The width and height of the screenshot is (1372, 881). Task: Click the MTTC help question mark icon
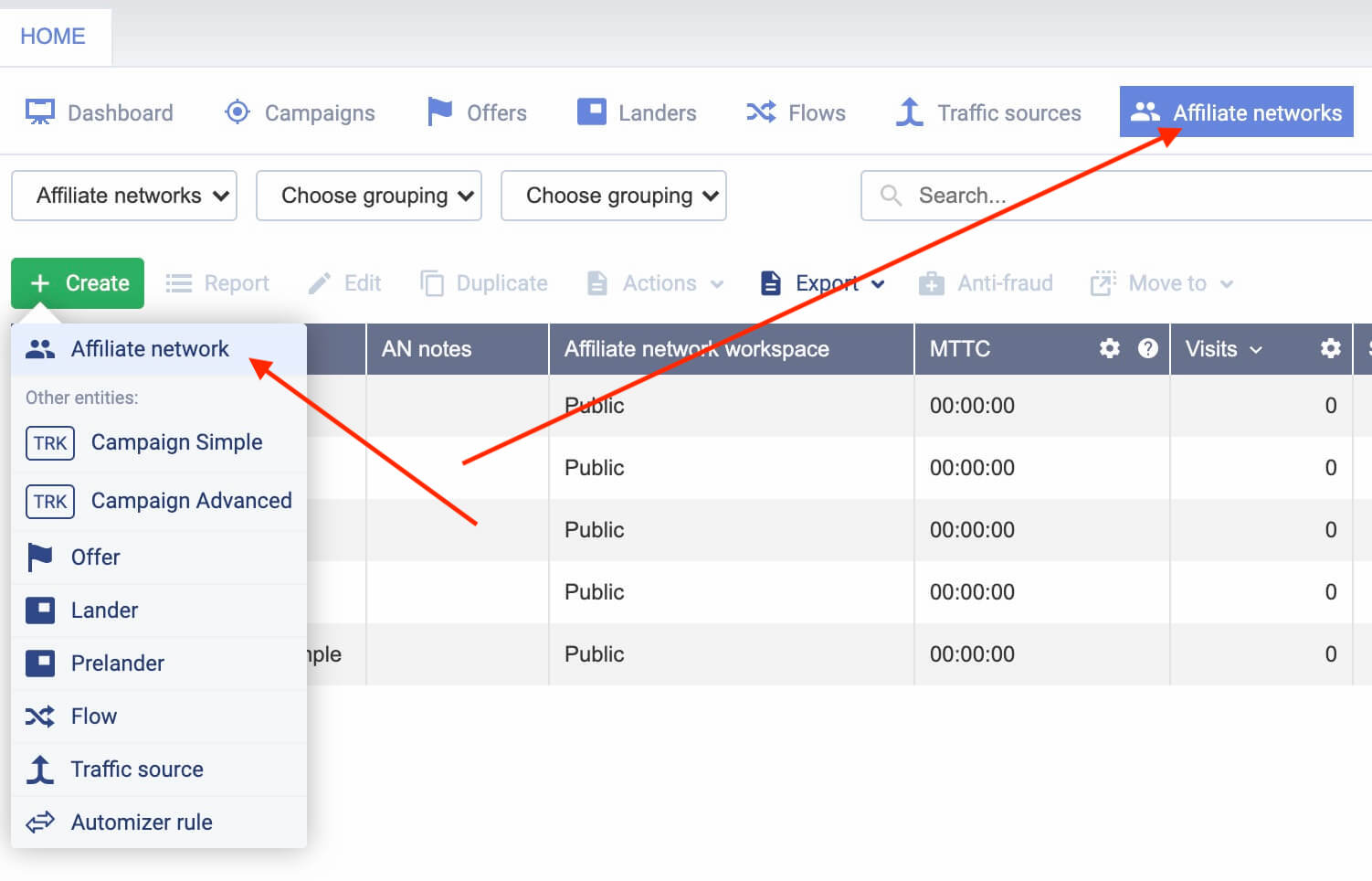point(1147,348)
